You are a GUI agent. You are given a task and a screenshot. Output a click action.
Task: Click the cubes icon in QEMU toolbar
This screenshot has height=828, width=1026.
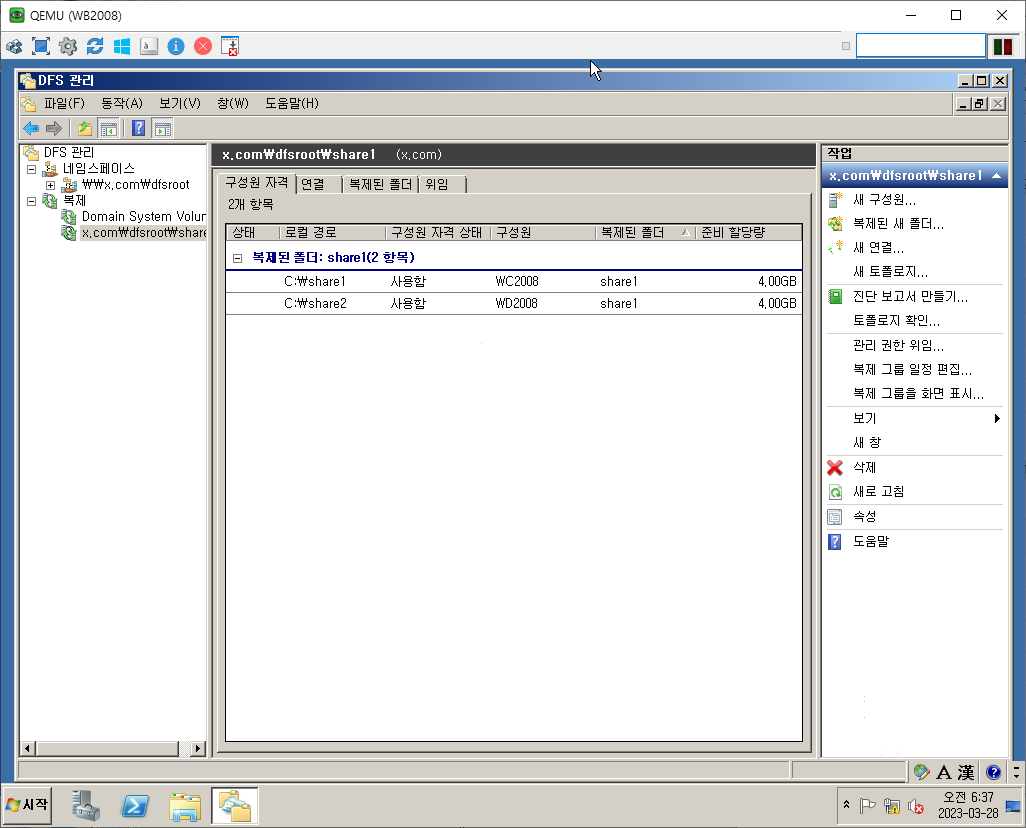(x=14, y=46)
